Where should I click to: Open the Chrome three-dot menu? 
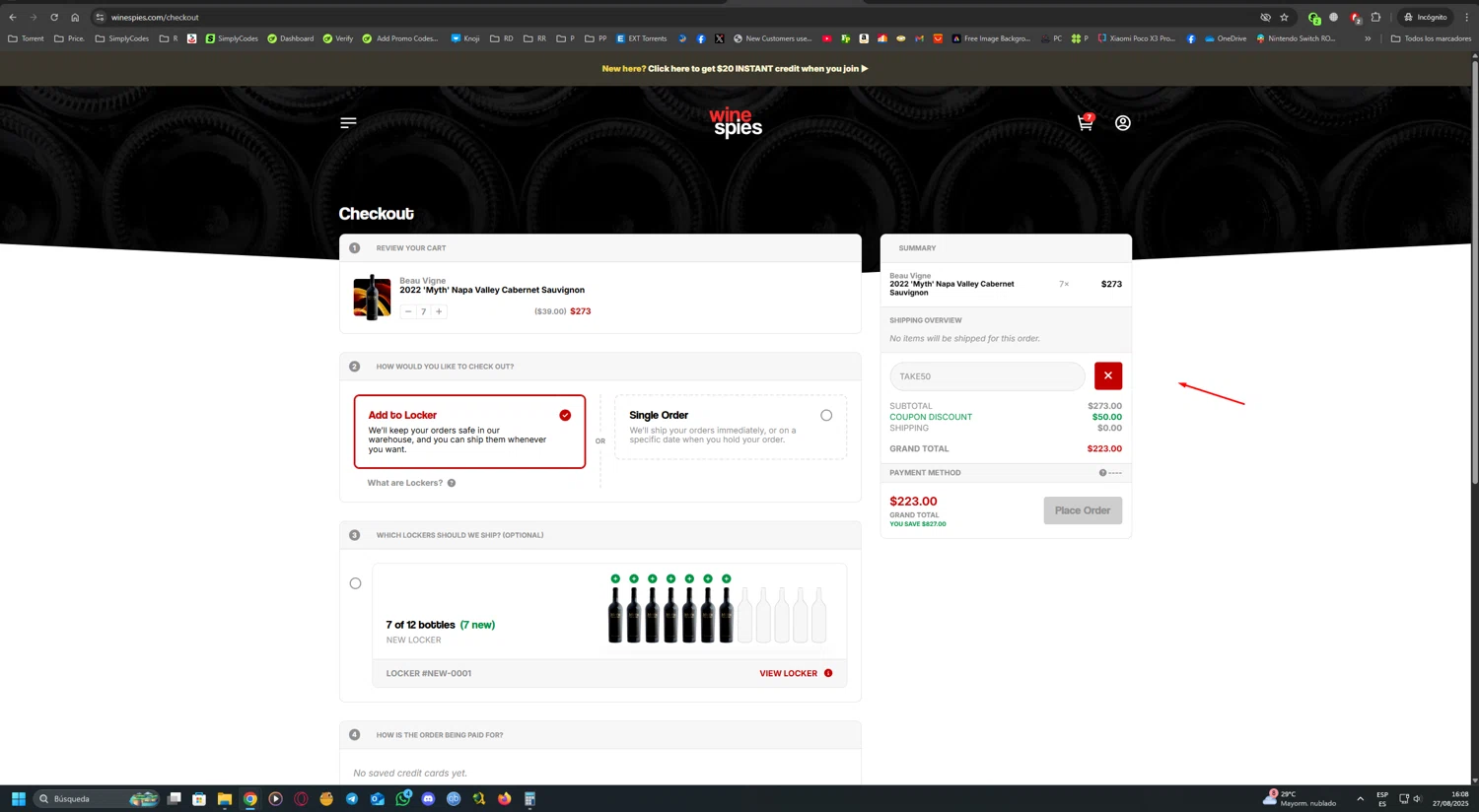point(1466,17)
